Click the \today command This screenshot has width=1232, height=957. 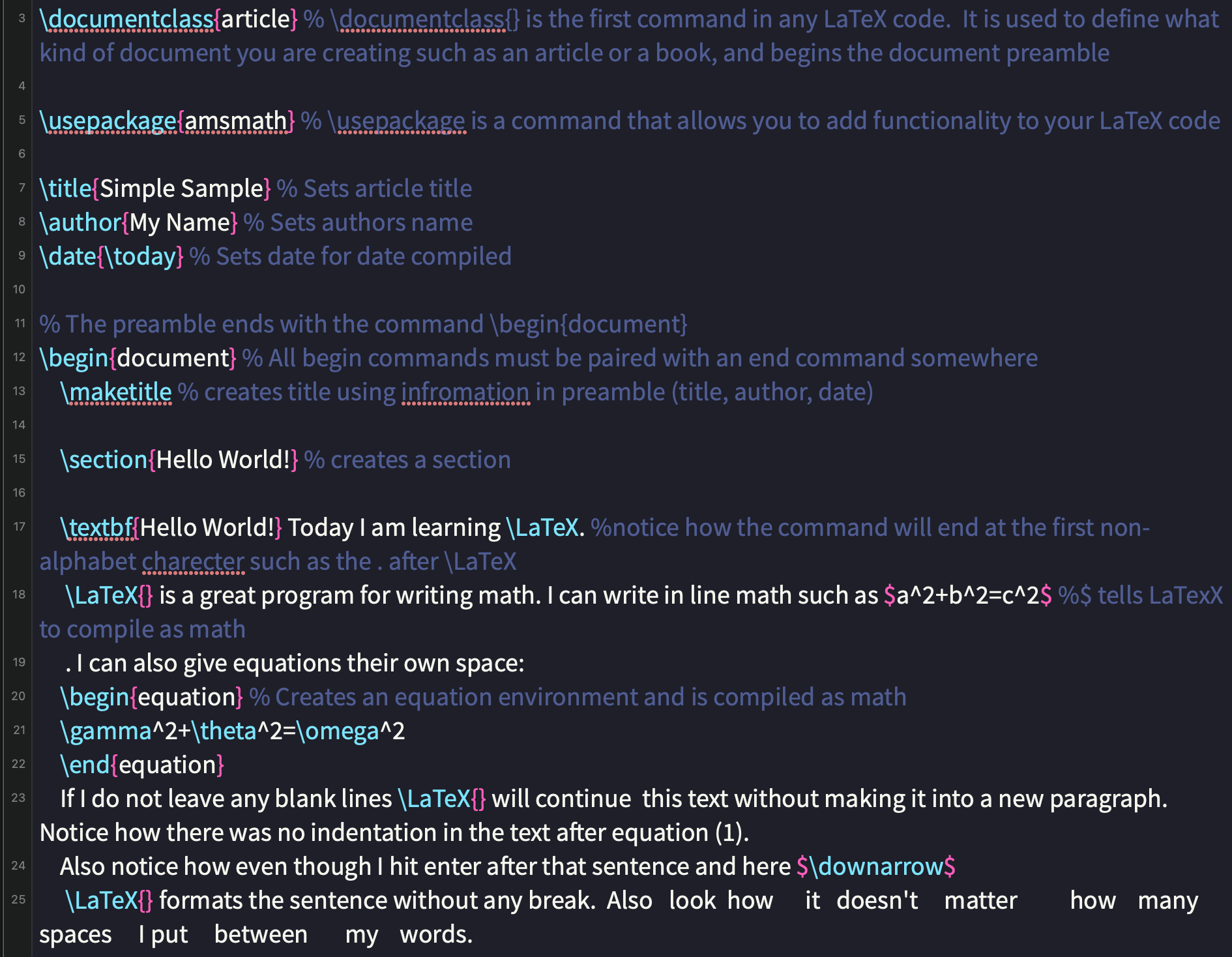click(140, 257)
